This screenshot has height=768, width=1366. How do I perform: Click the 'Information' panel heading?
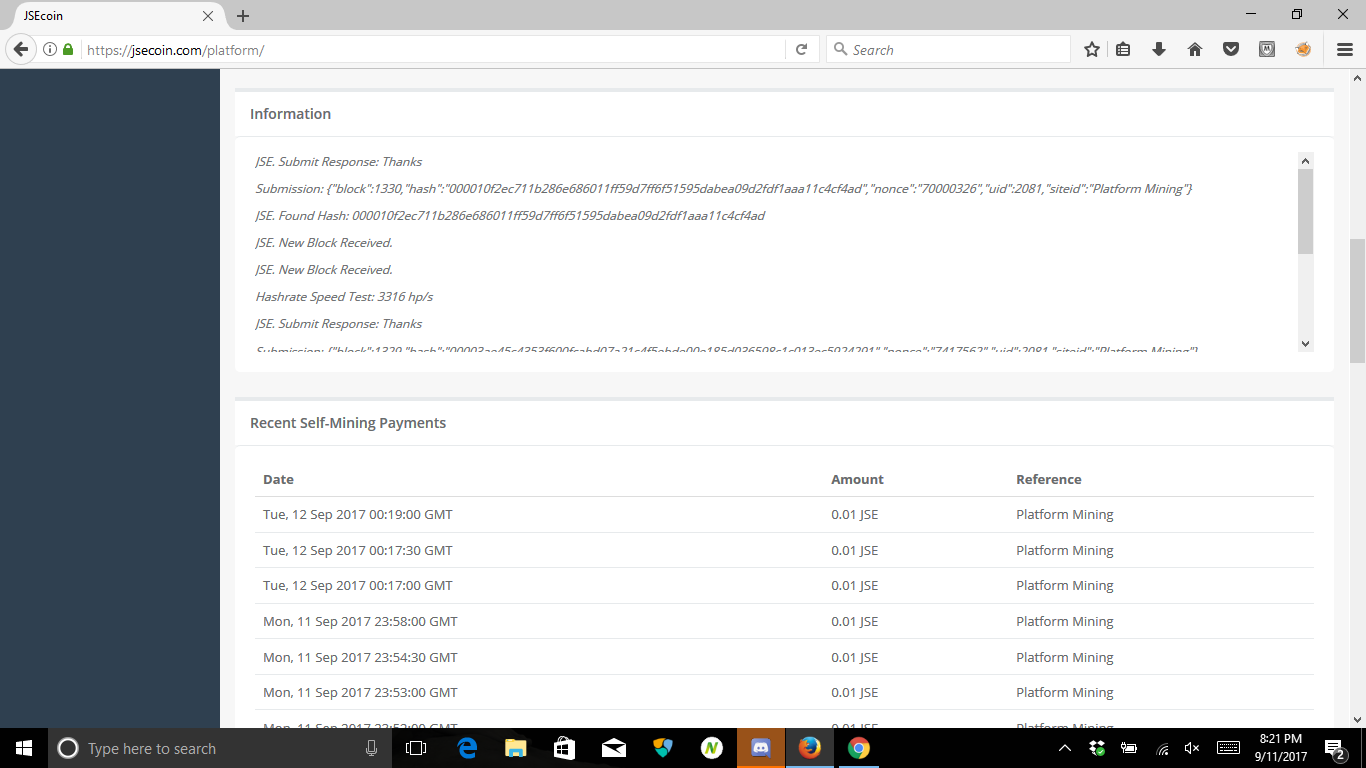(x=290, y=114)
